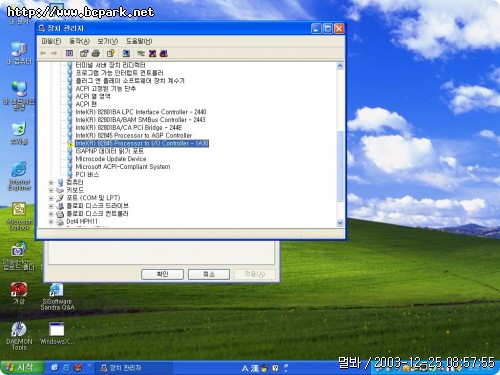Open the Recycle Bin desktop icon
The width and height of the screenshot is (500, 375).
pyautogui.click(x=19, y=133)
